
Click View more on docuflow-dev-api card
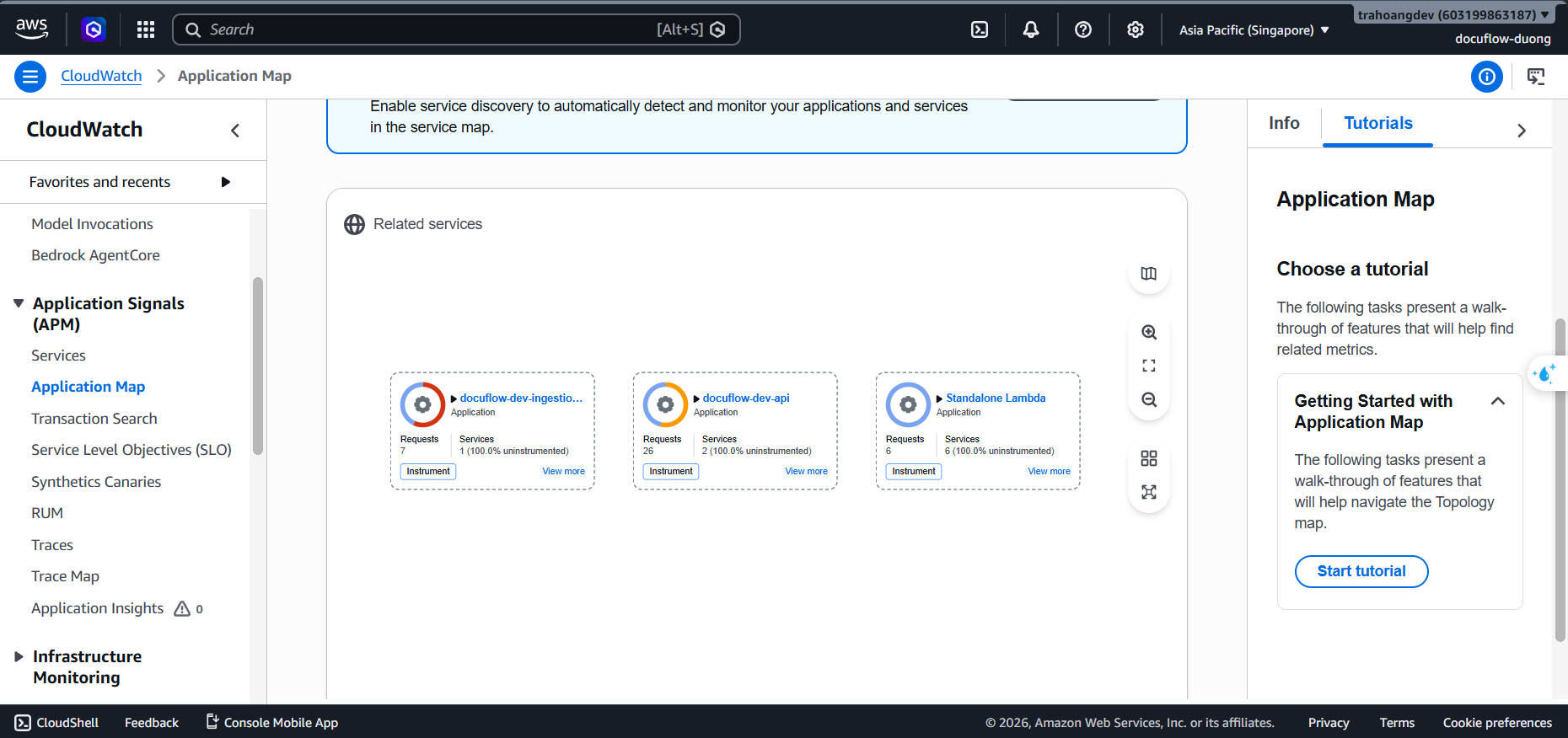(807, 472)
